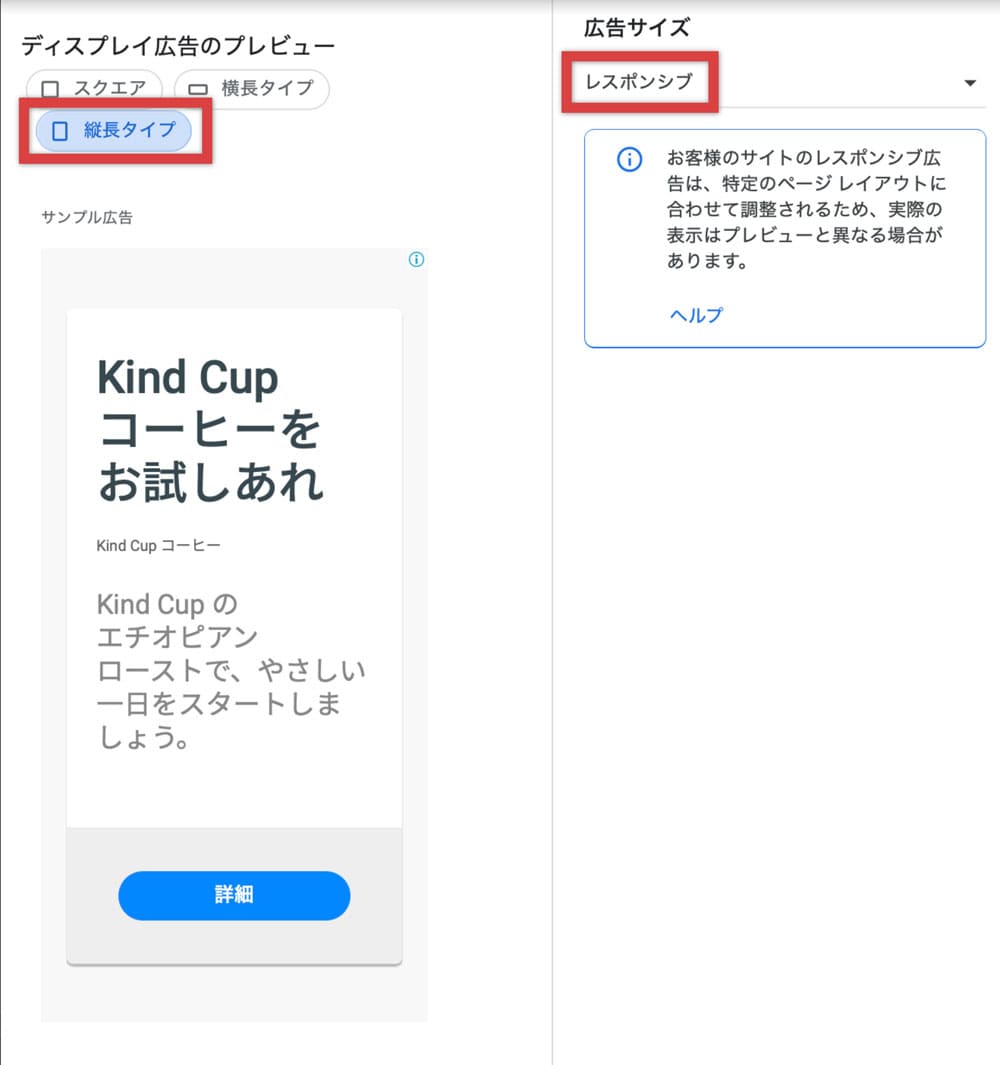The width and height of the screenshot is (1000, 1065).
Task: Click the 広告サイズ section label
Action: [637, 28]
